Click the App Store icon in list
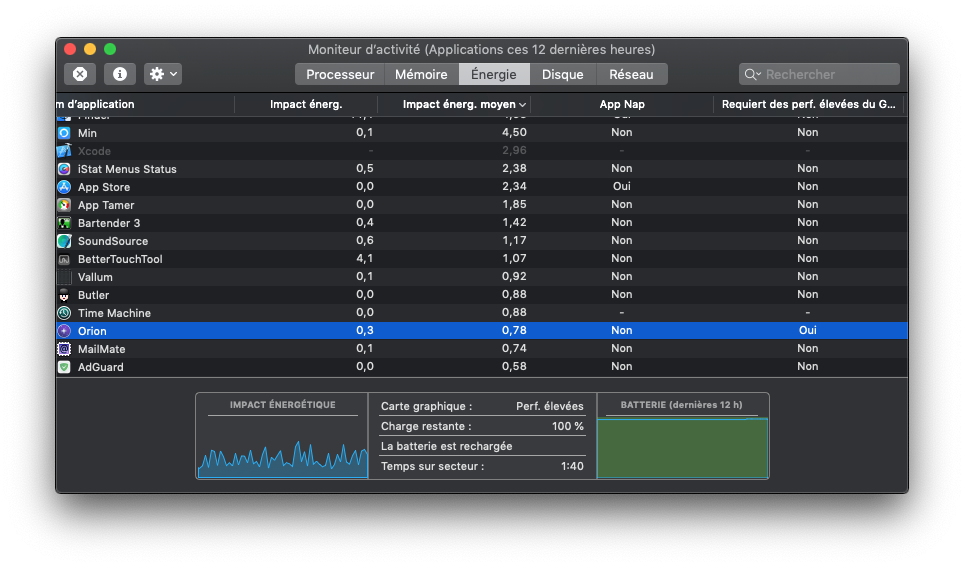The image size is (964, 567). tap(64, 187)
